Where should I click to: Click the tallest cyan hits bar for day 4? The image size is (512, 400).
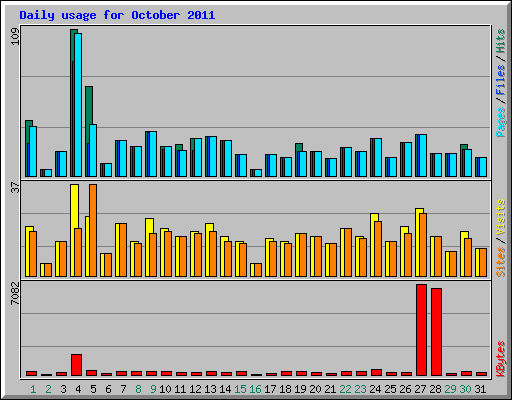click(78, 105)
